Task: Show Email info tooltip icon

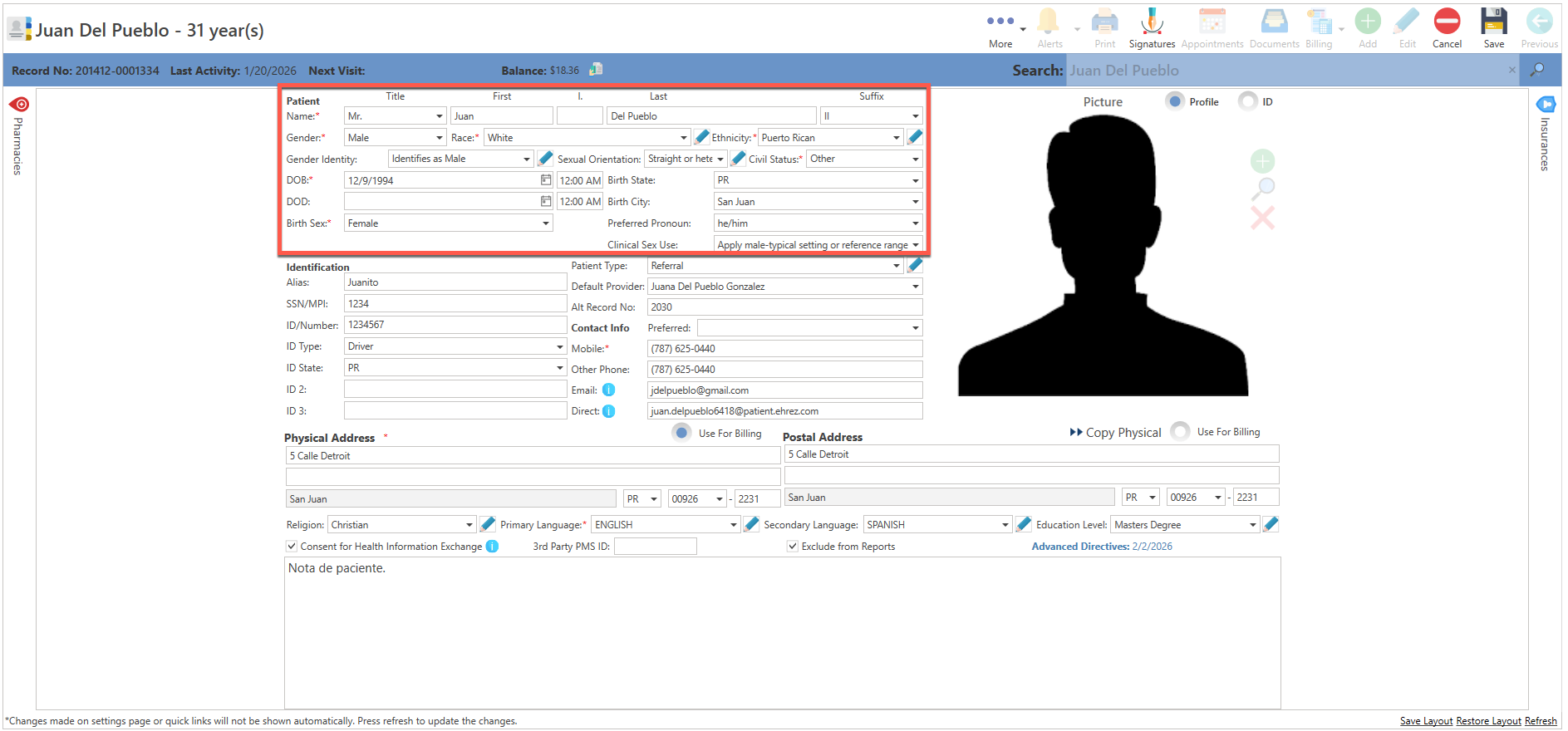Action: [608, 390]
